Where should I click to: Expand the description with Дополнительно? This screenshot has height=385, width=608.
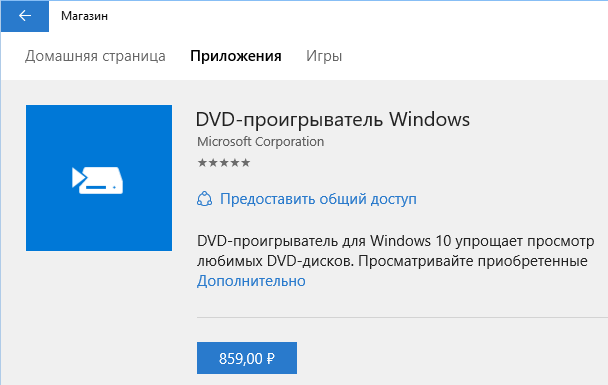[251, 281]
